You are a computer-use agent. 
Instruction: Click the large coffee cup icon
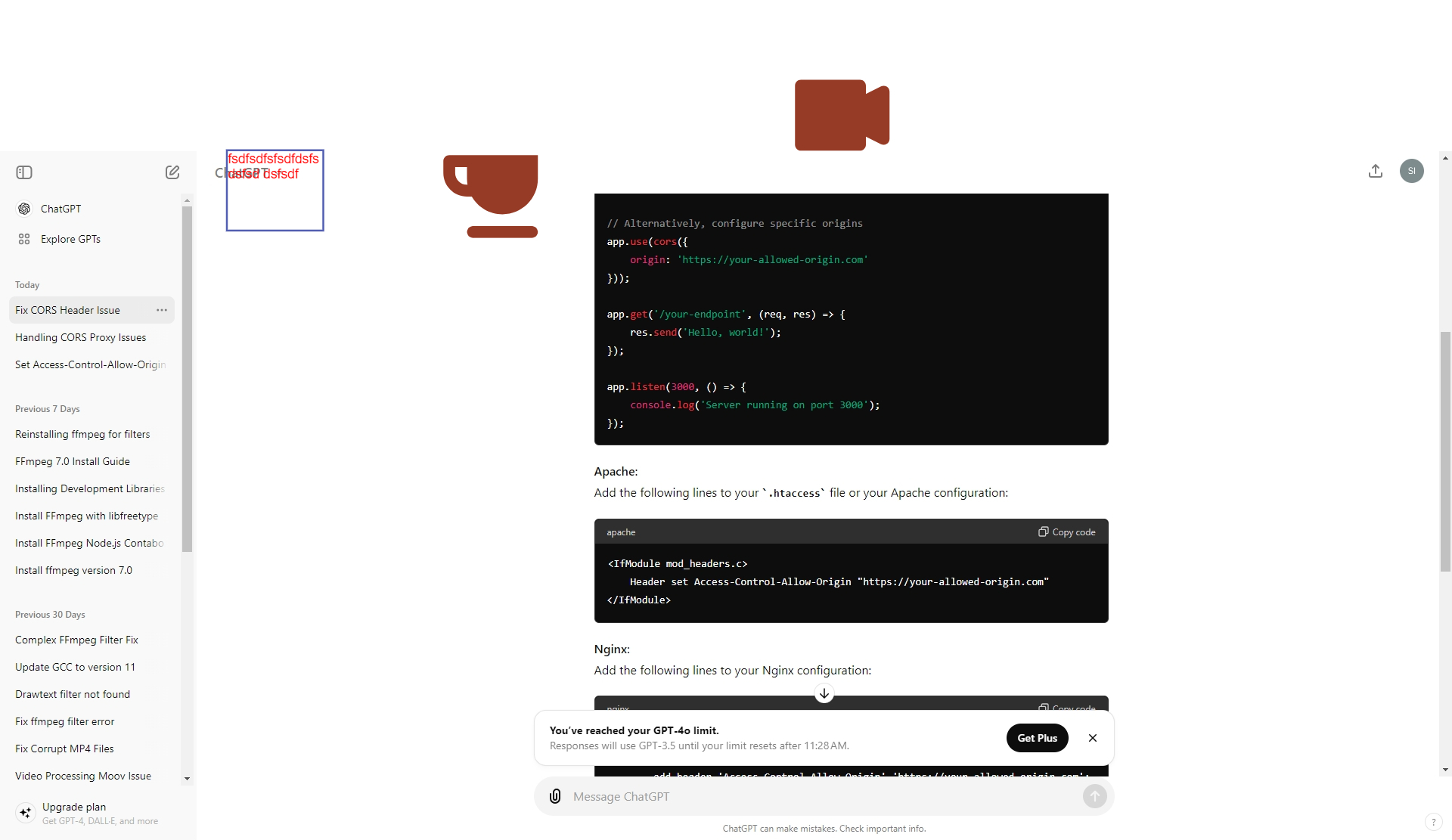click(x=491, y=197)
